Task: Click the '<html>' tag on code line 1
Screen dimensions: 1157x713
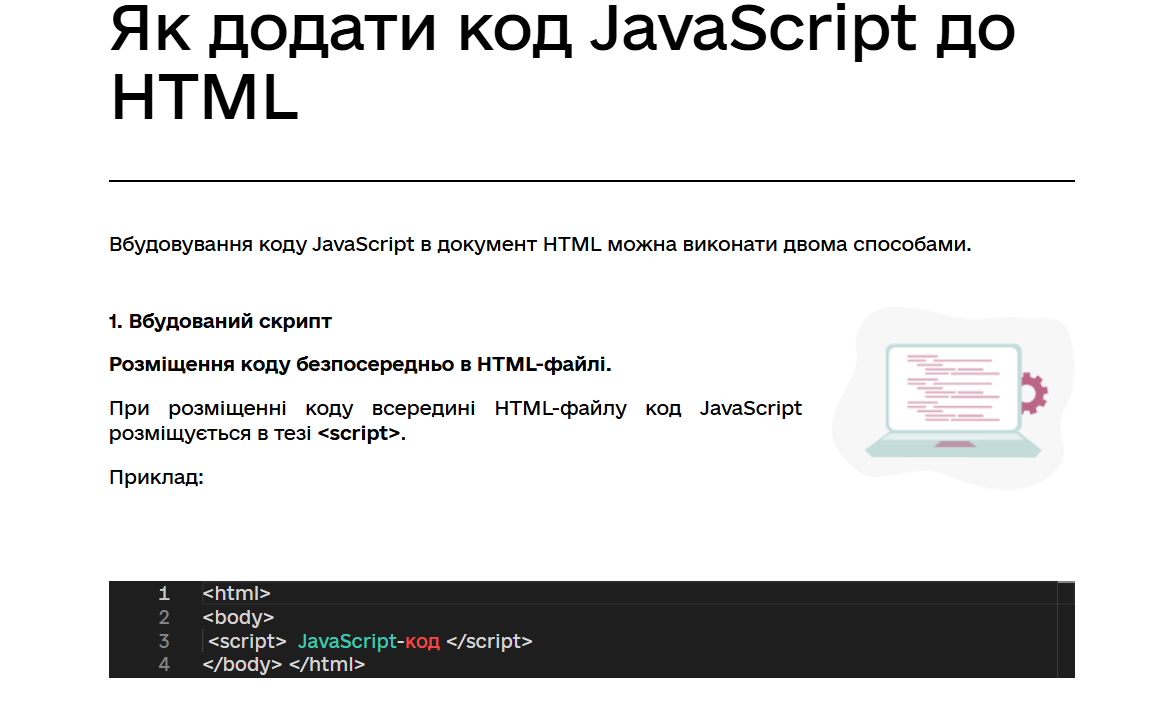Action: [x=236, y=593]
